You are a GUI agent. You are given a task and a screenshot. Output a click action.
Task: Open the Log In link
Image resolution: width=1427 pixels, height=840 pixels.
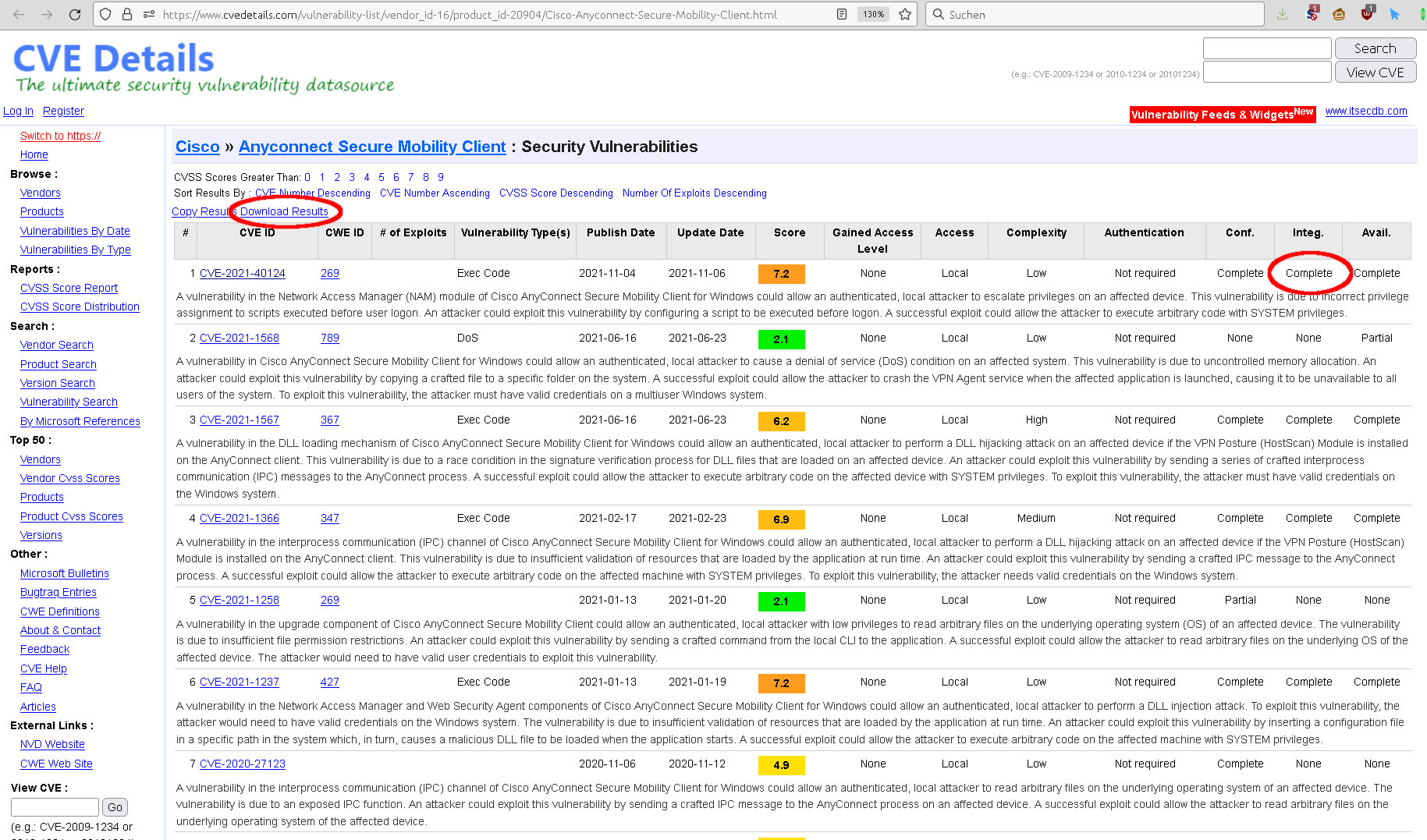(18, 111)
